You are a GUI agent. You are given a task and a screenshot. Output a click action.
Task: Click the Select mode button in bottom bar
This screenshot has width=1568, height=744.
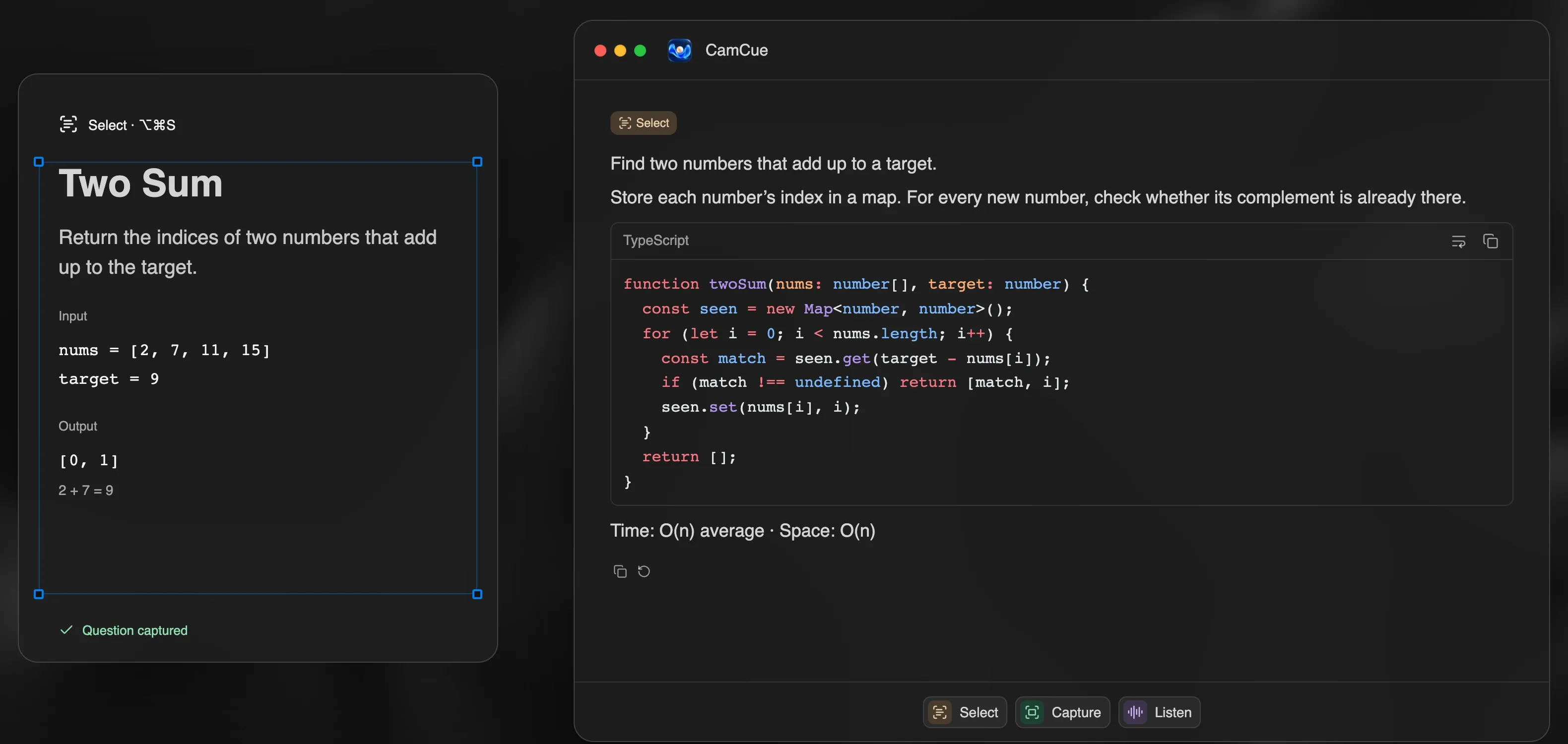(964, 712)
